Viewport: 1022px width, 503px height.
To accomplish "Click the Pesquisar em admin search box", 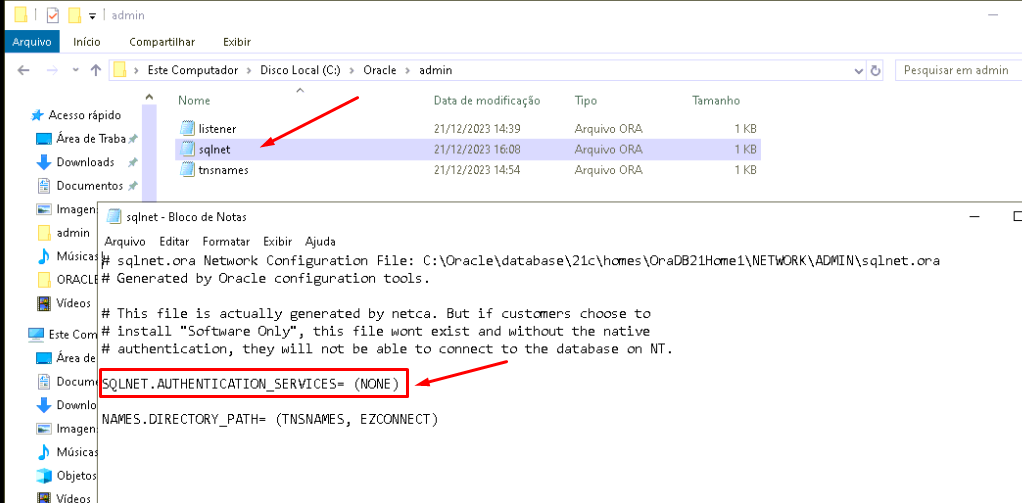I will [x=955, y=70].
